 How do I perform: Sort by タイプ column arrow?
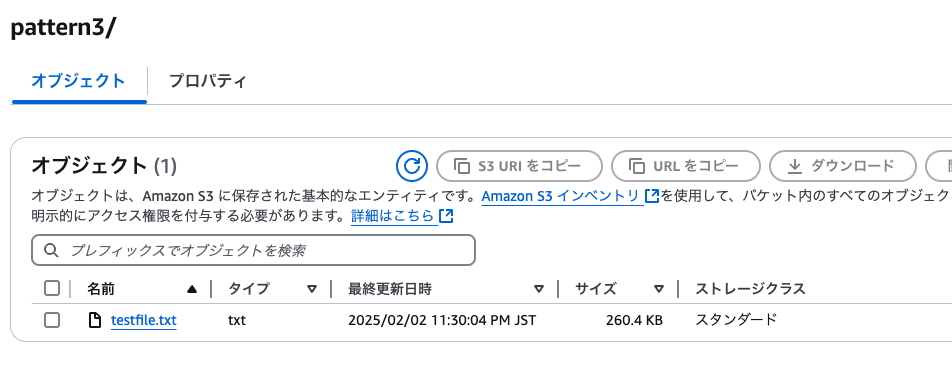click(312, 289)
